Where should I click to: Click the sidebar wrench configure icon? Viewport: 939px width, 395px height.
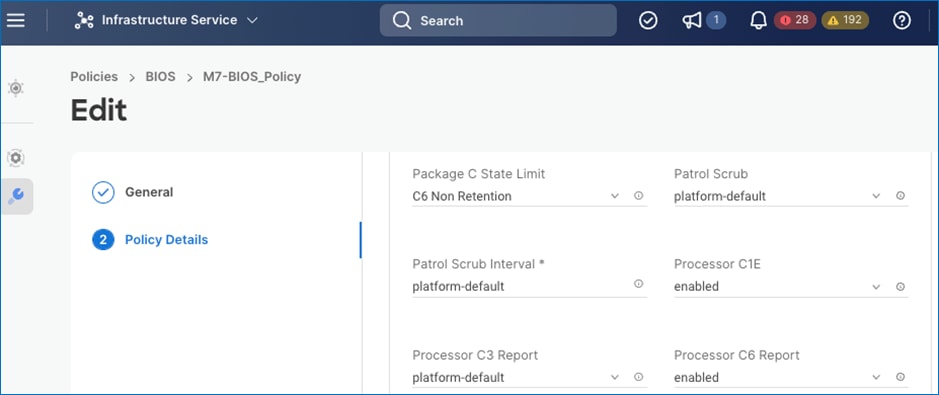(x=17, y=196)
